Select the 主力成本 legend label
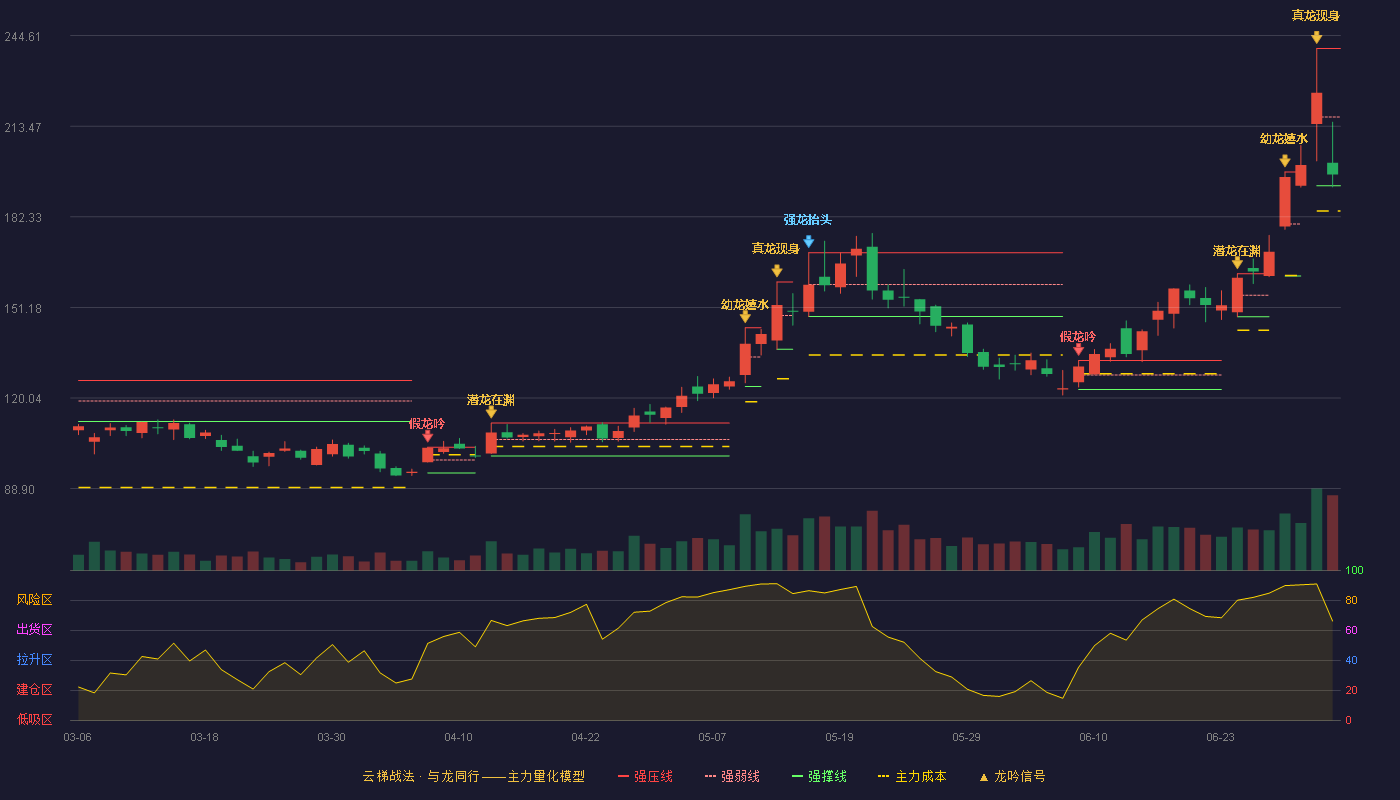Image resolution: width=1400 pixels, height=800 pixels. 920,776
